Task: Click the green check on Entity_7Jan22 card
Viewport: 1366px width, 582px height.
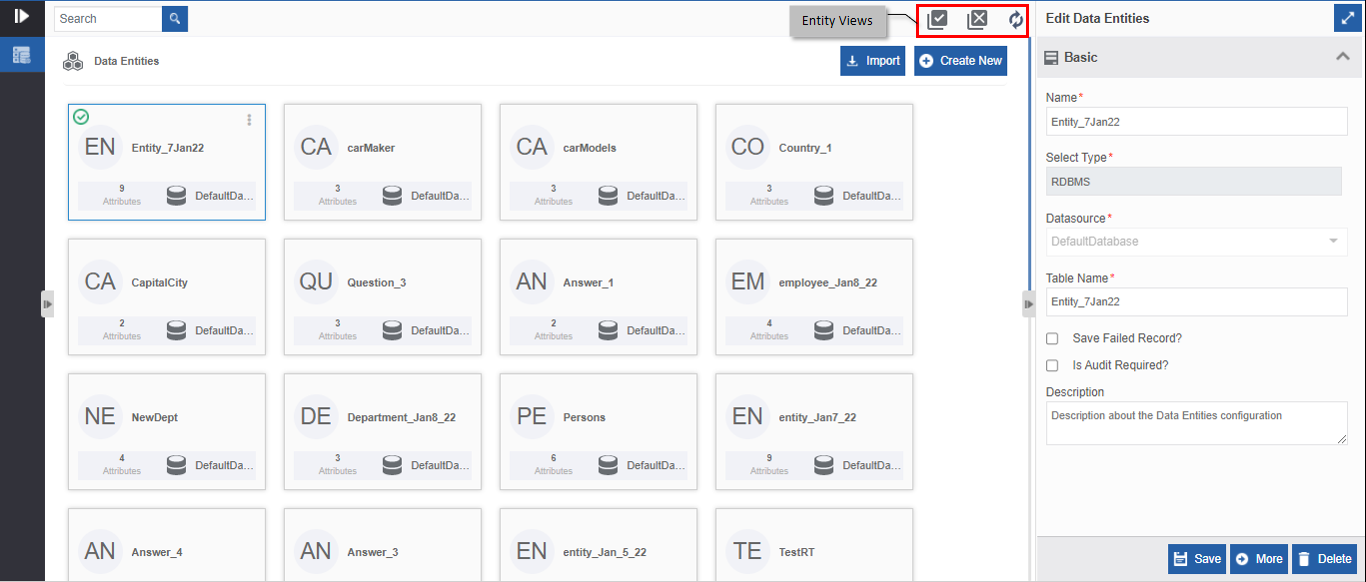Action: pyautogui.click(x=81, y=117)
